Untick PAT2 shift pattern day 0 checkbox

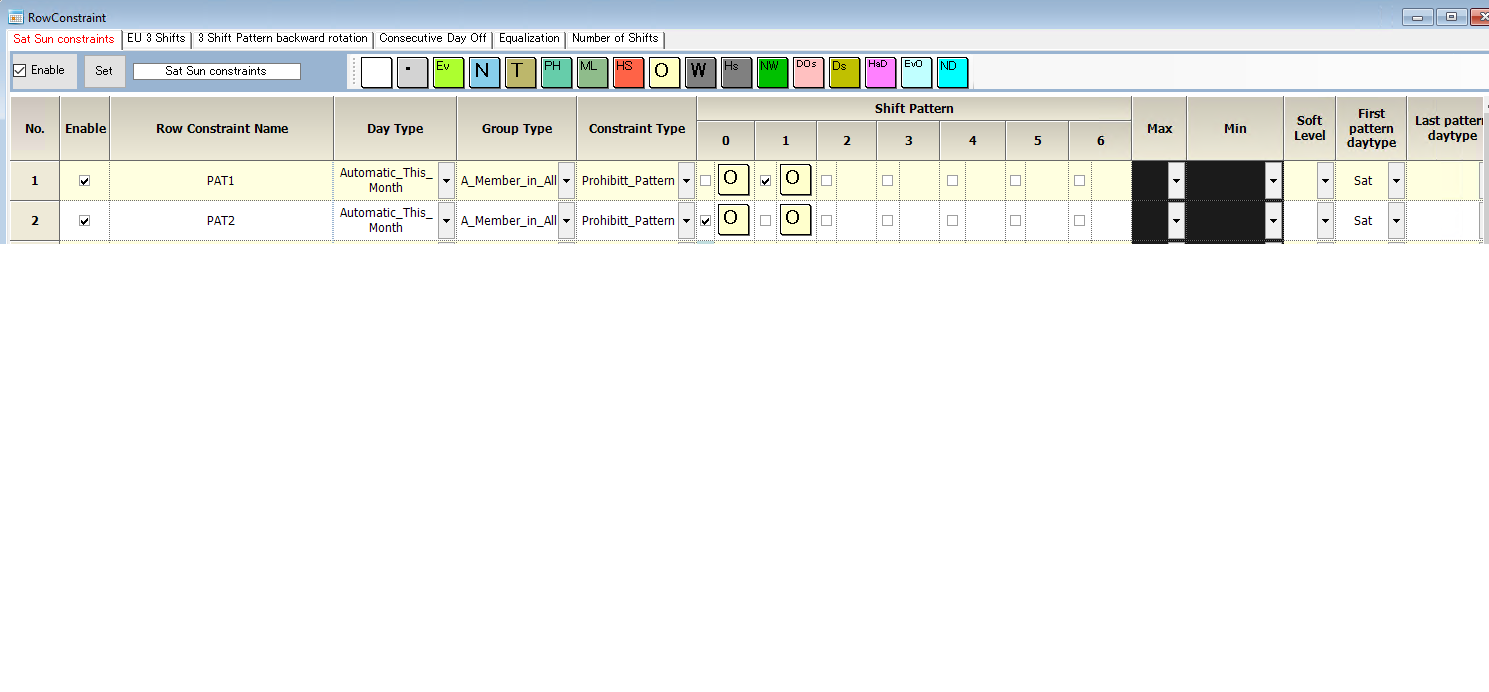[706, 221]
